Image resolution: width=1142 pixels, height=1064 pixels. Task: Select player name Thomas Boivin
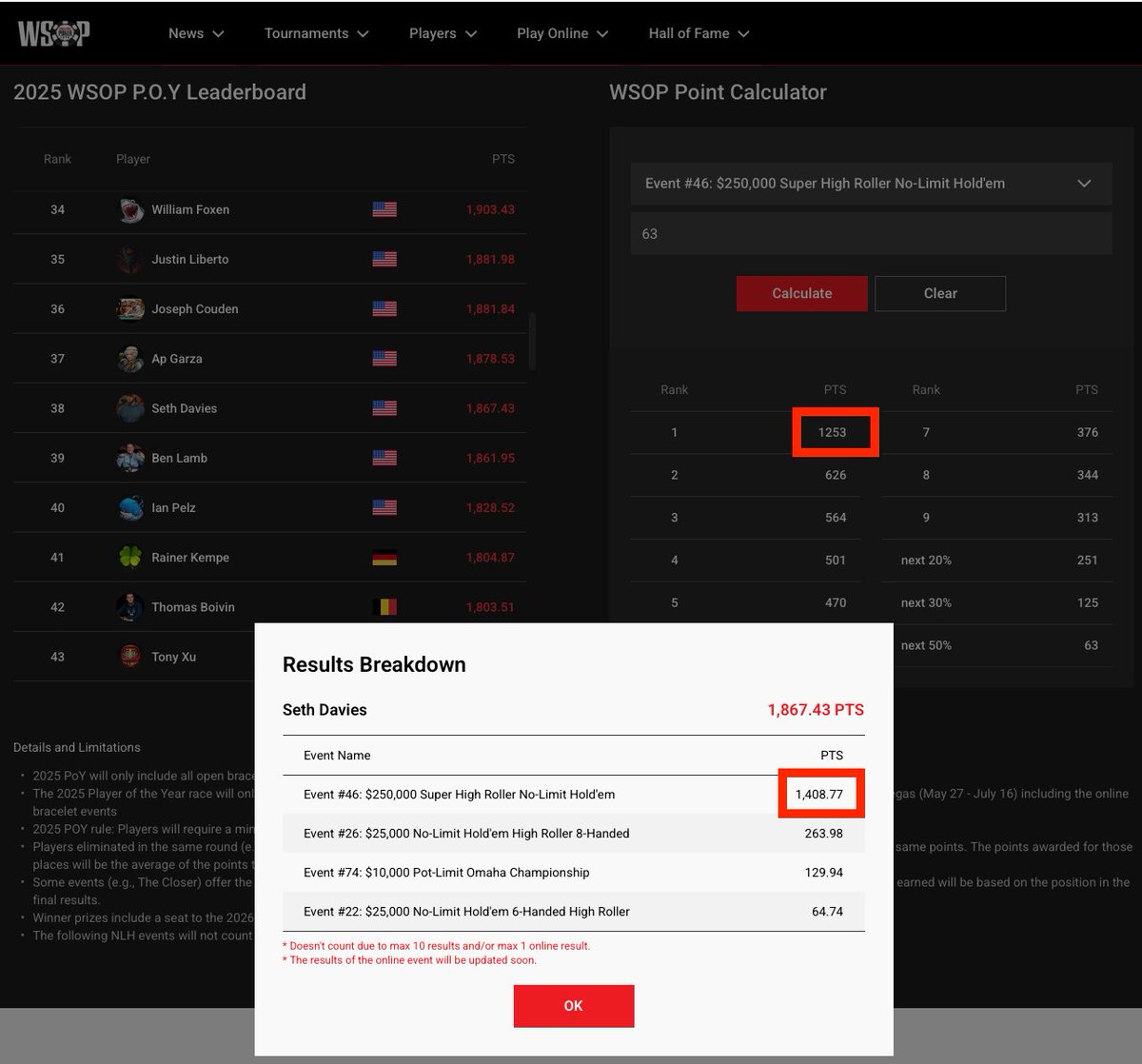coord(193,606)
